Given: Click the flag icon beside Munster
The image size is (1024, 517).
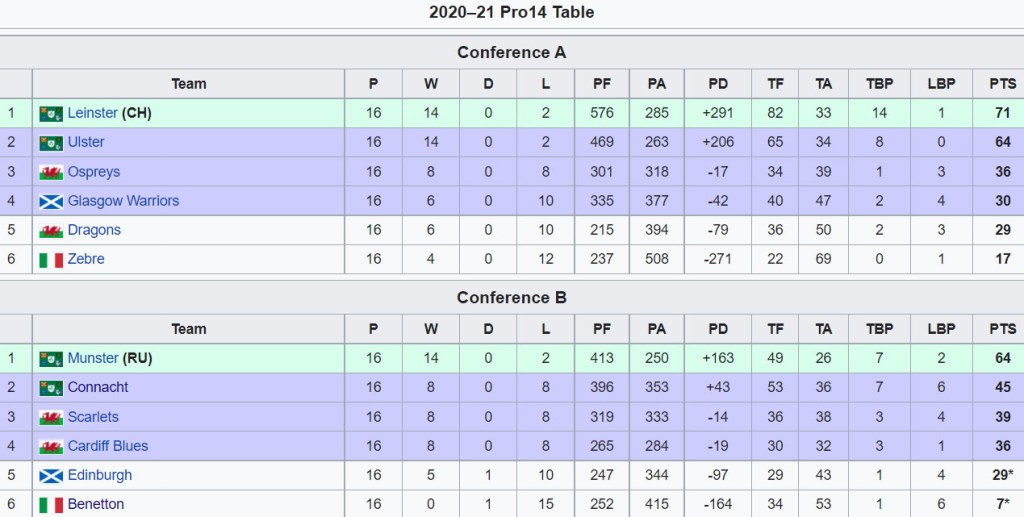Looking at the screenshot, I should (51, 359).
